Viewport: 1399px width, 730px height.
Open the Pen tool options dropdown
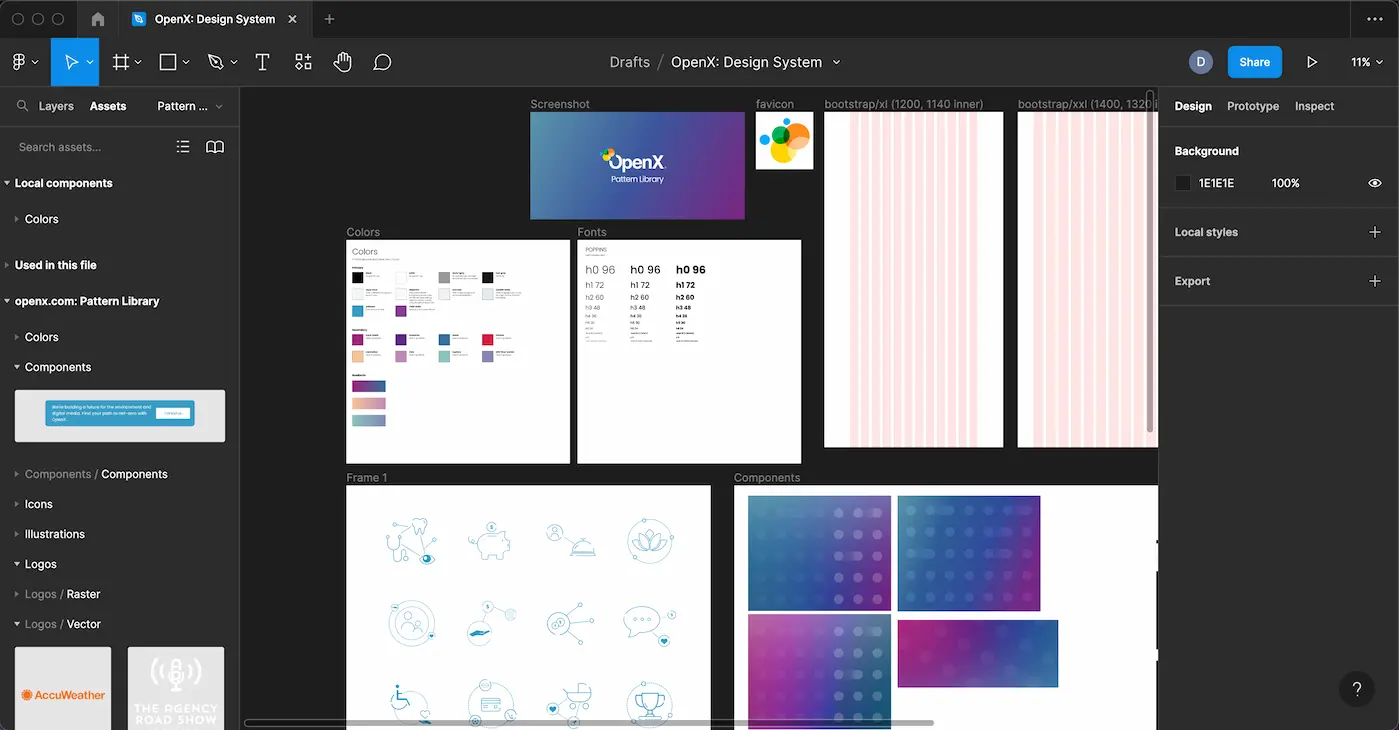point(233,62)
